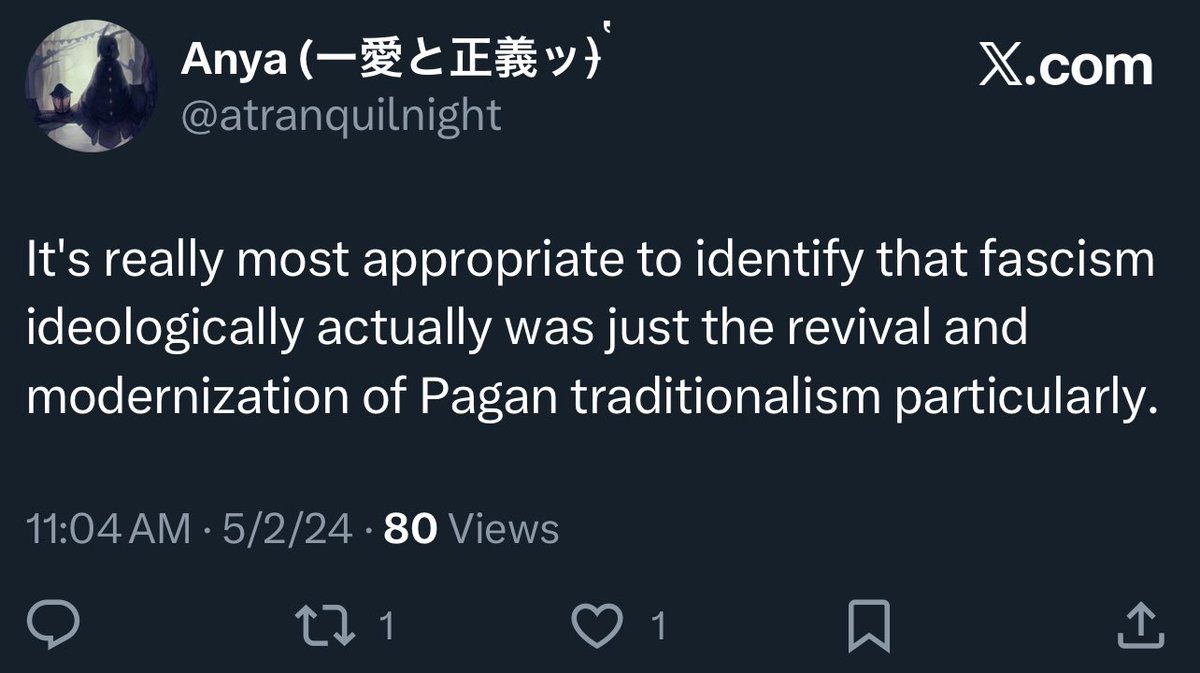Click the like count number 1
1200x673 pixels.
pyautogui.click(x=658, y=627)
